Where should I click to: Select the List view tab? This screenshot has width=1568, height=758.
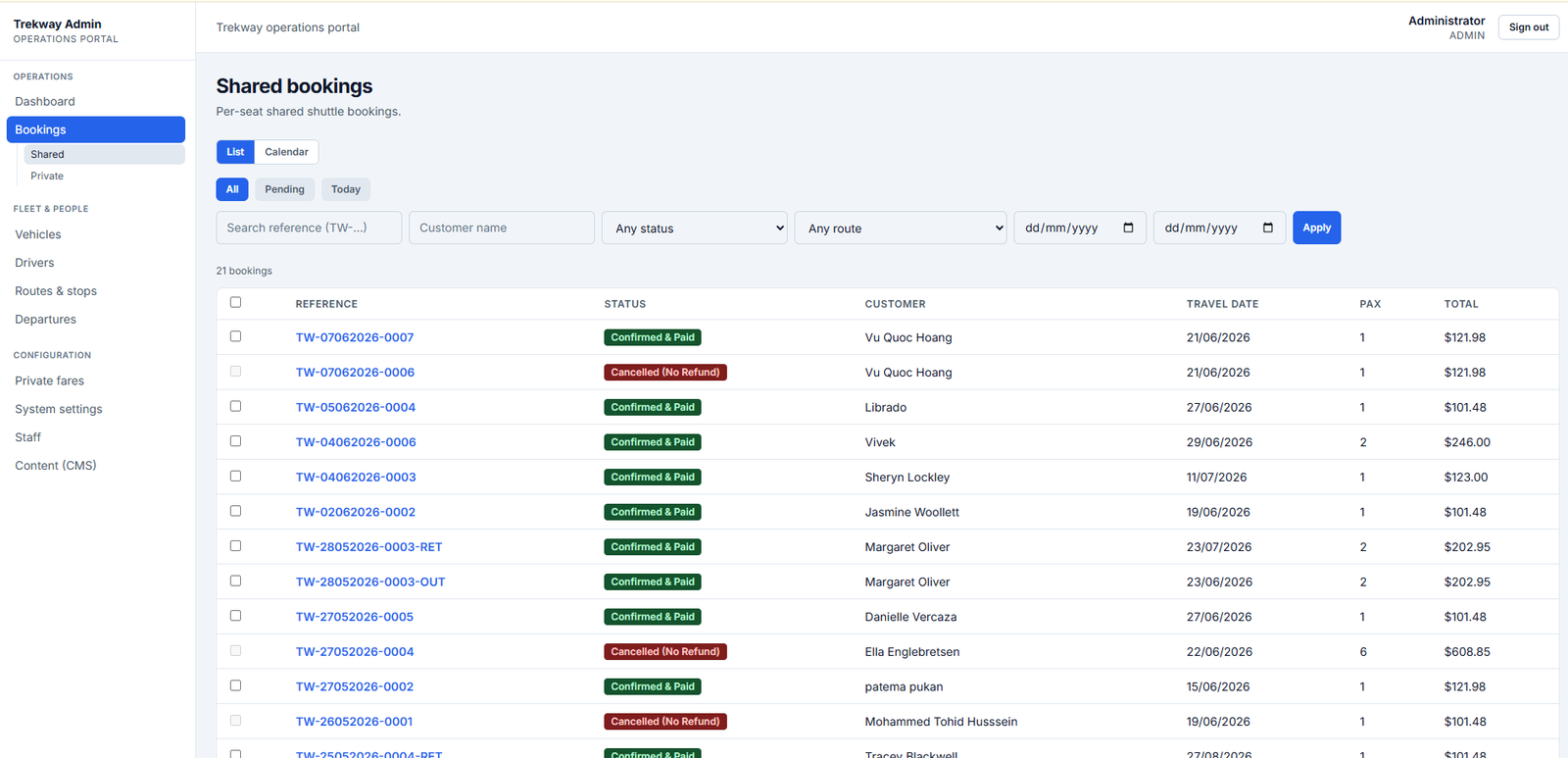click(235, 152)
